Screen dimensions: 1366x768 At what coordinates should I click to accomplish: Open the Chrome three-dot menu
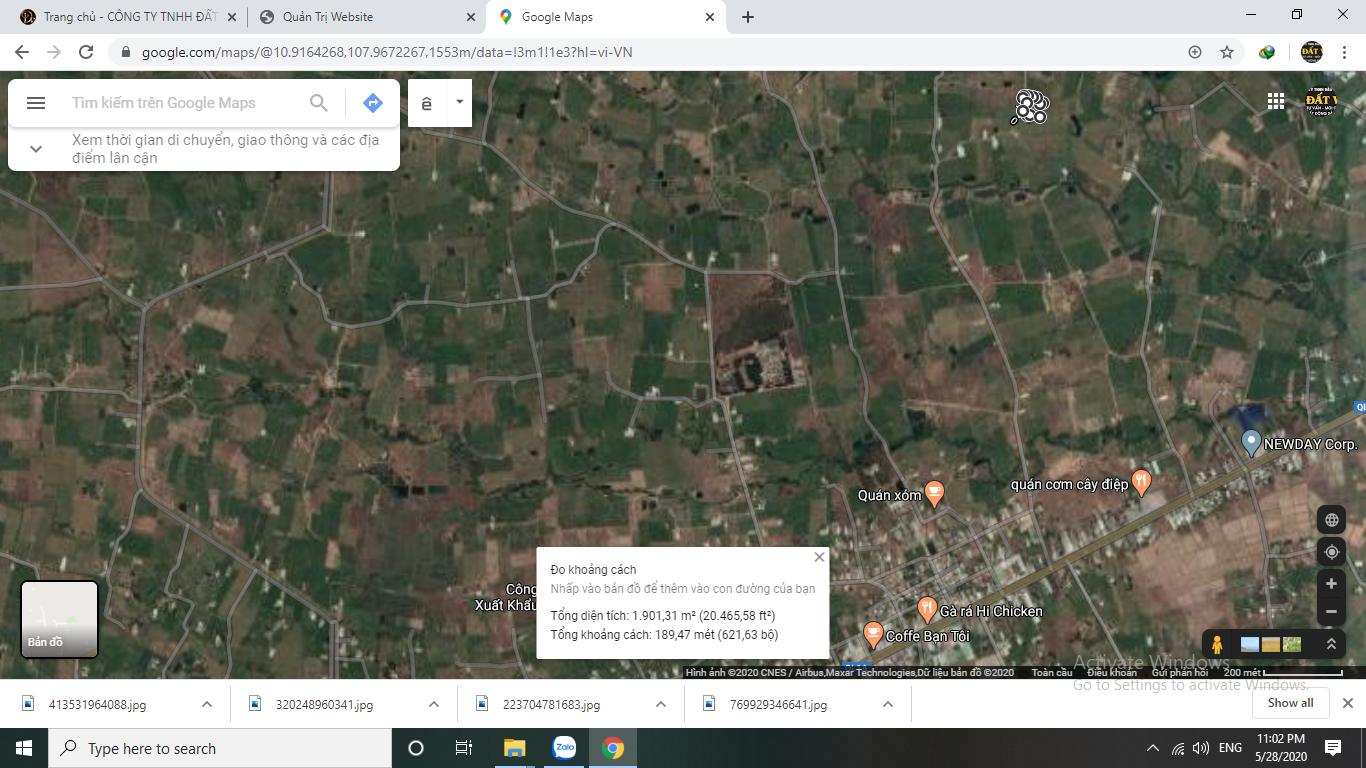pyautogui.click(x=1344, y=52)
